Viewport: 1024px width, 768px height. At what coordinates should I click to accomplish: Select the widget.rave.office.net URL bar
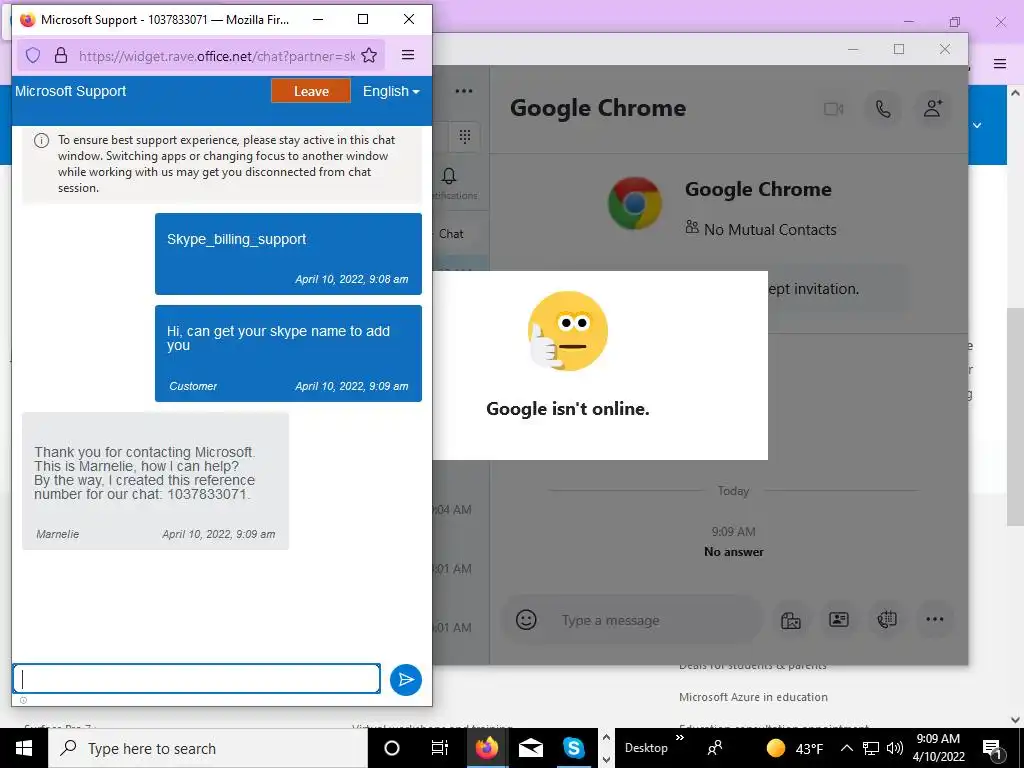[x=217, y=56]
